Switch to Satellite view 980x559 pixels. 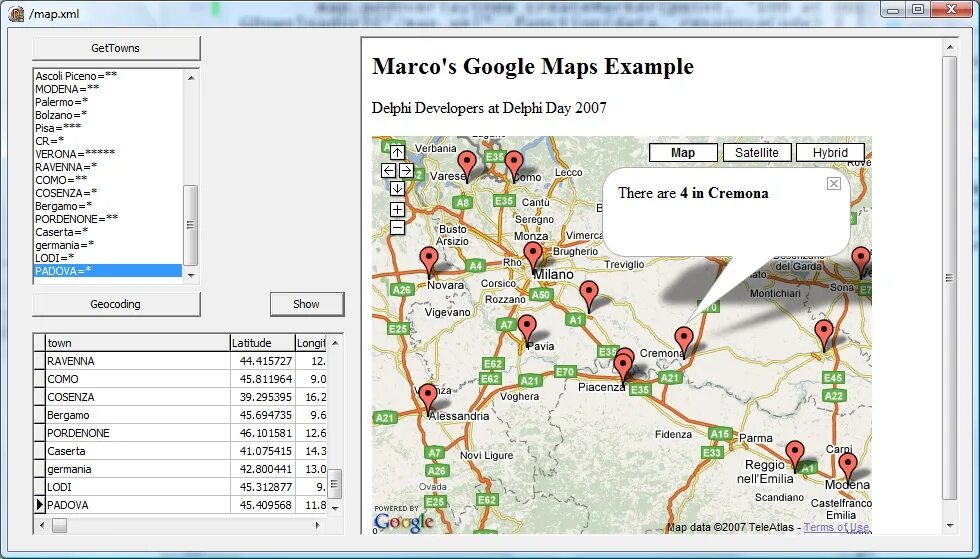[x=757, y=153]
